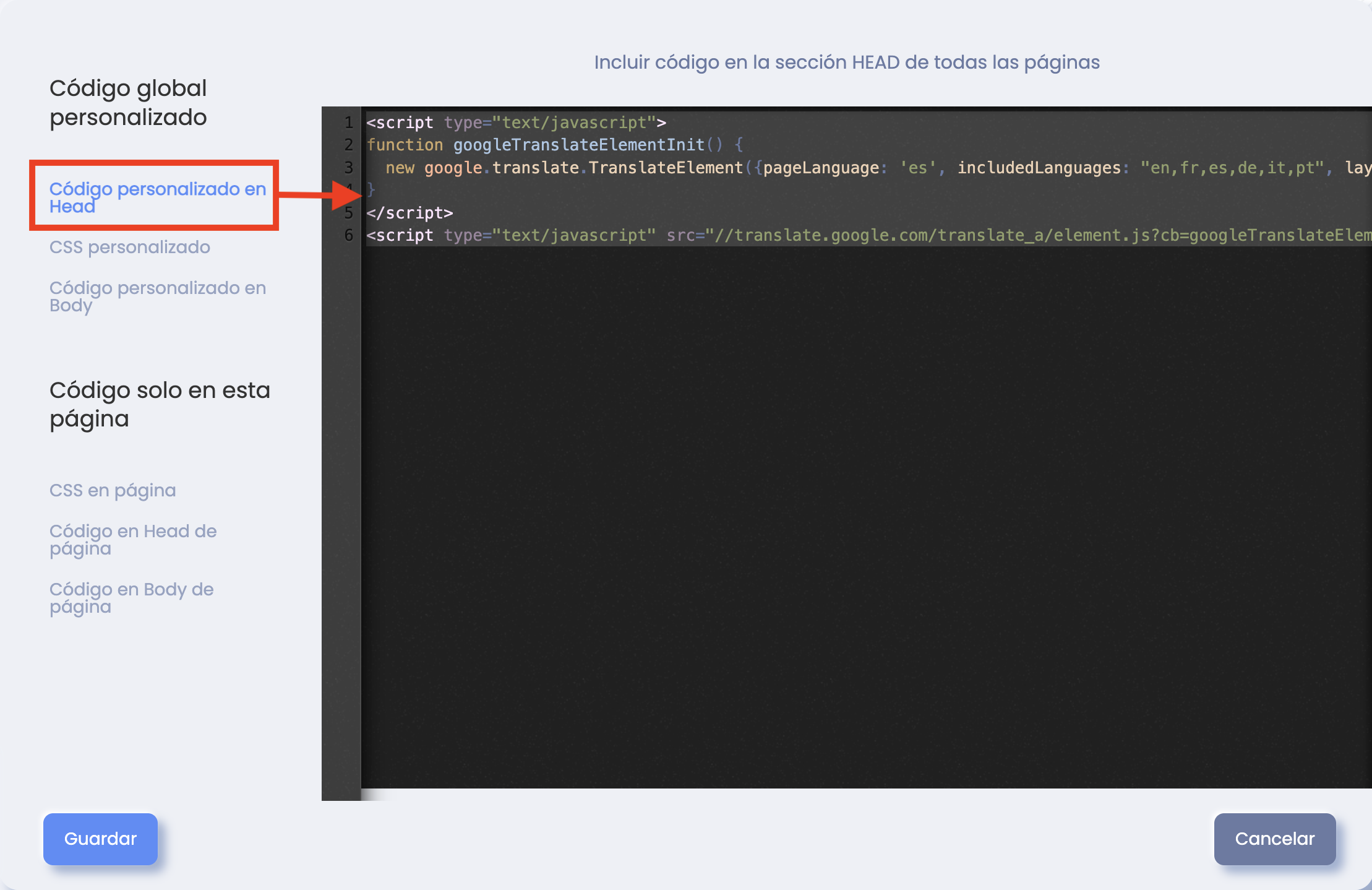
Task: Click the line number 2 in gutter
Action: coord(349,145)
